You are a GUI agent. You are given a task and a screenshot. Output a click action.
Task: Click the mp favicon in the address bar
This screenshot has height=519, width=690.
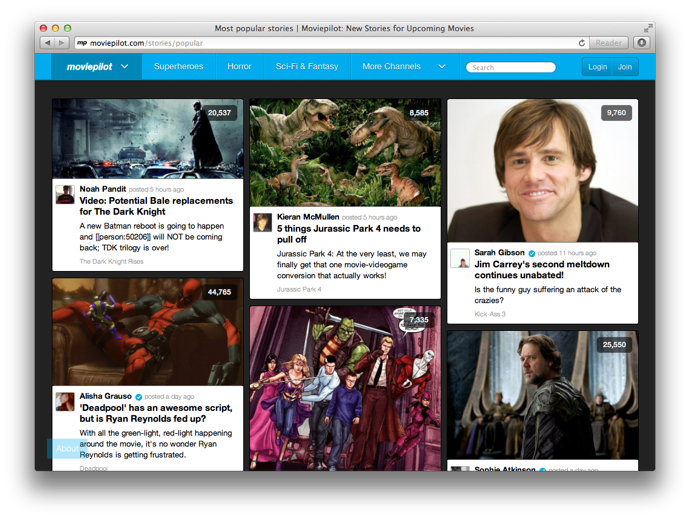click(x=82, y=43)
